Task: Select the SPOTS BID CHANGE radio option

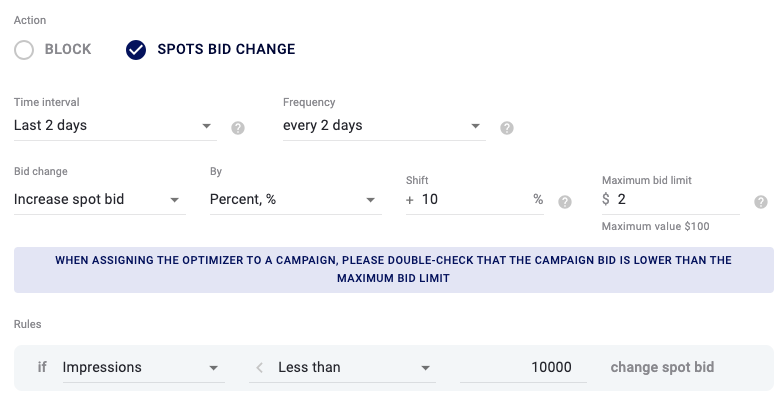Action: coord(135,50)
